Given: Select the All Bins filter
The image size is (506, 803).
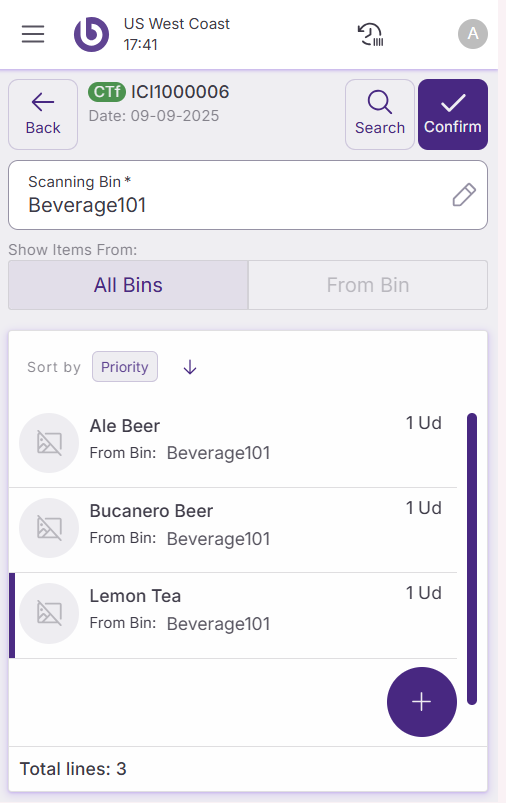Looking at the screenshot, I should click(x=128, y=285).
